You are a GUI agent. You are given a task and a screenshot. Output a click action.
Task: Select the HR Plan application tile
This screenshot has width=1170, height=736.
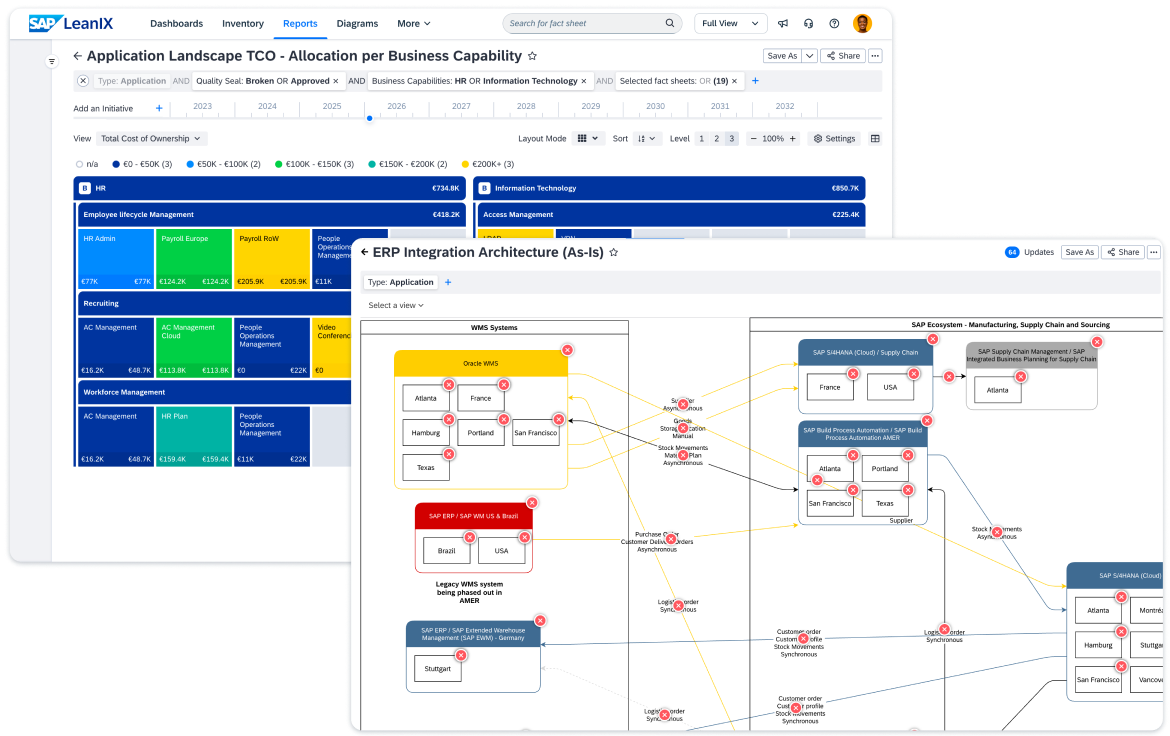point(193,436)
